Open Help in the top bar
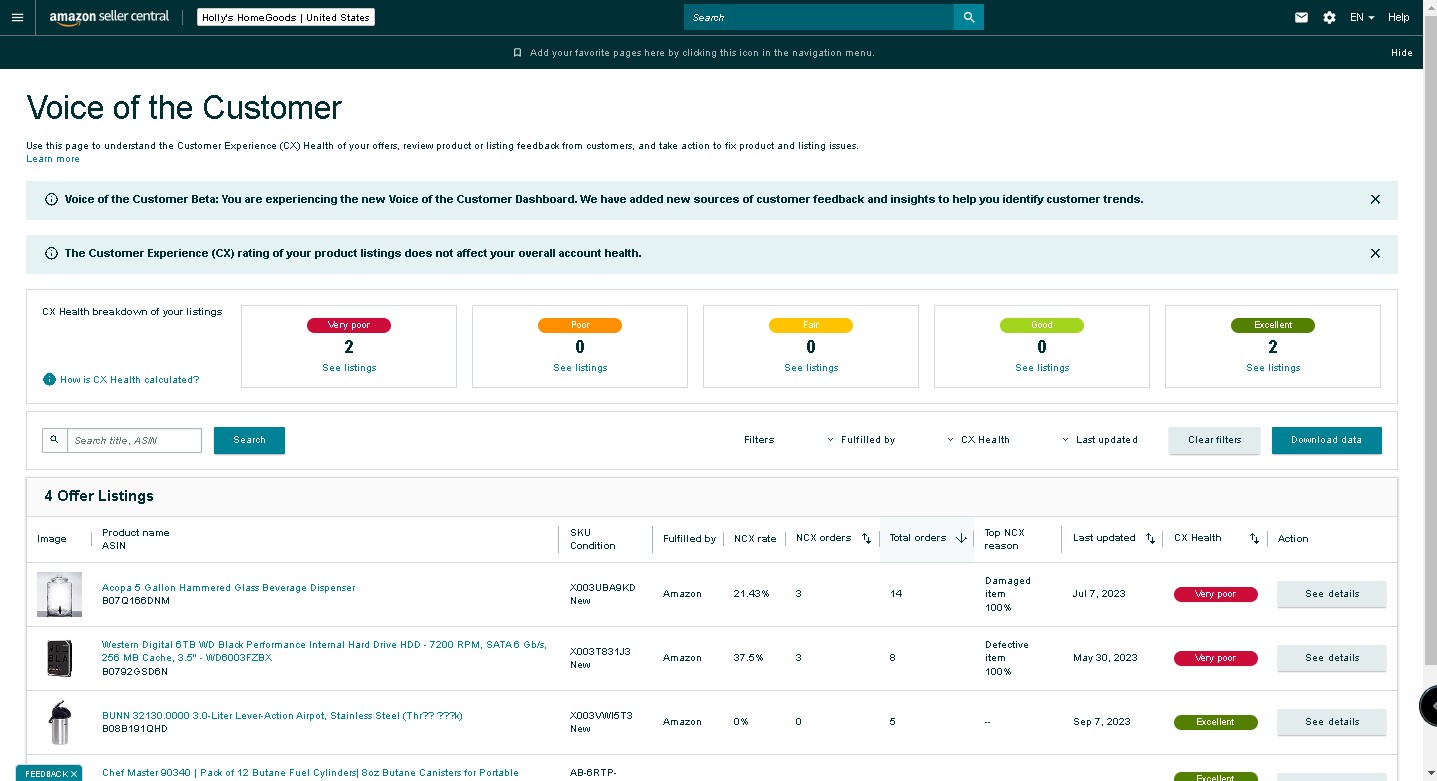This screenshot has width=1437, height=781. (1398, 17)
